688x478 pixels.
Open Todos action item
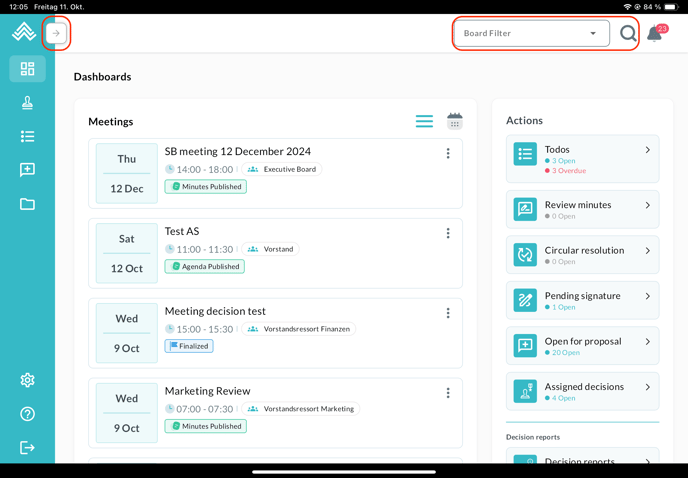[582, 159]
